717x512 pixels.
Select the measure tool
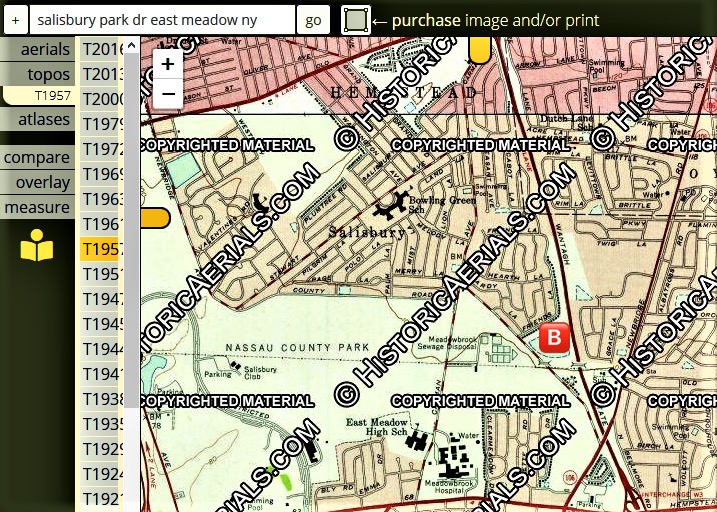[37, 207]
